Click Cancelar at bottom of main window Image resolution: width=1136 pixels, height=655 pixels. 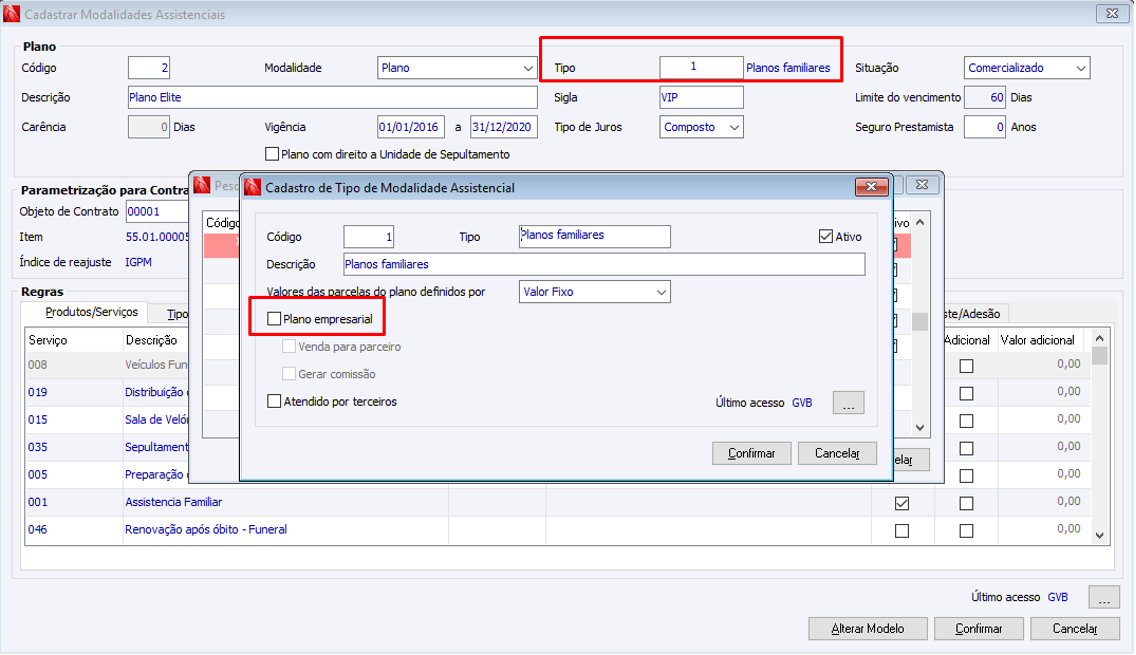1074,629
